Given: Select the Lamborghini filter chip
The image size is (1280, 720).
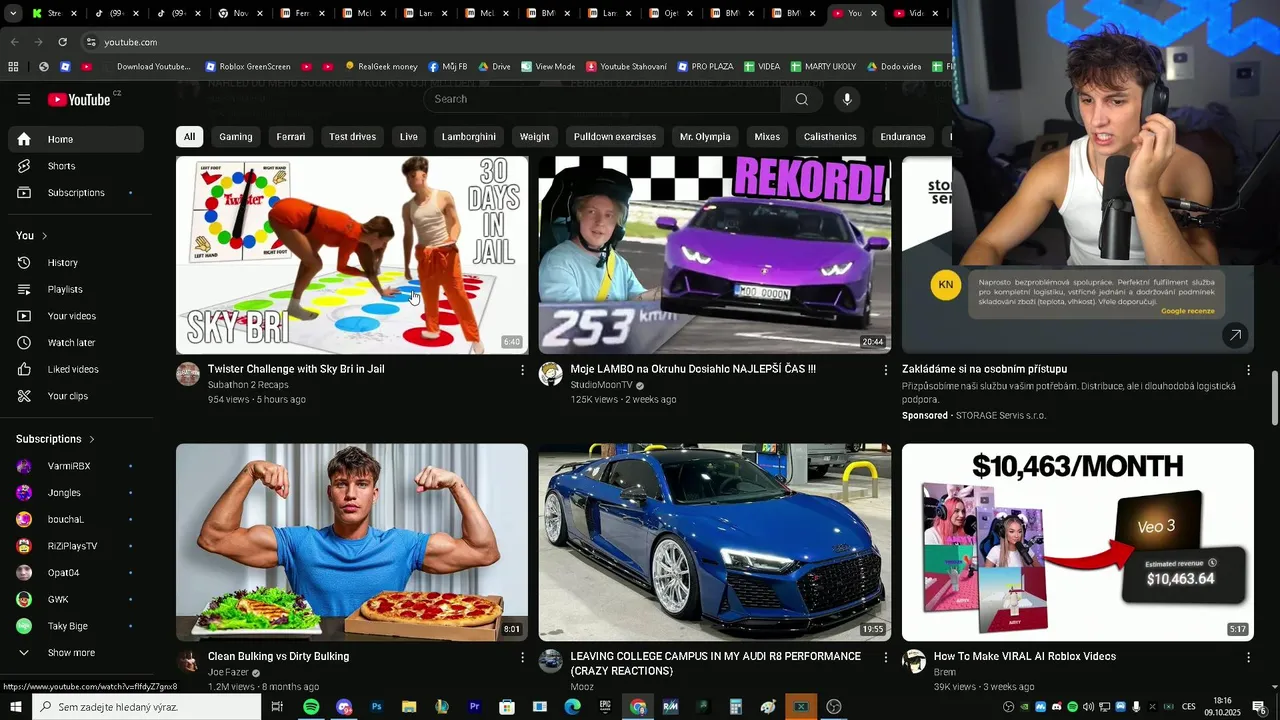Looking at the screenshot, I should click(x=468, y=137).
